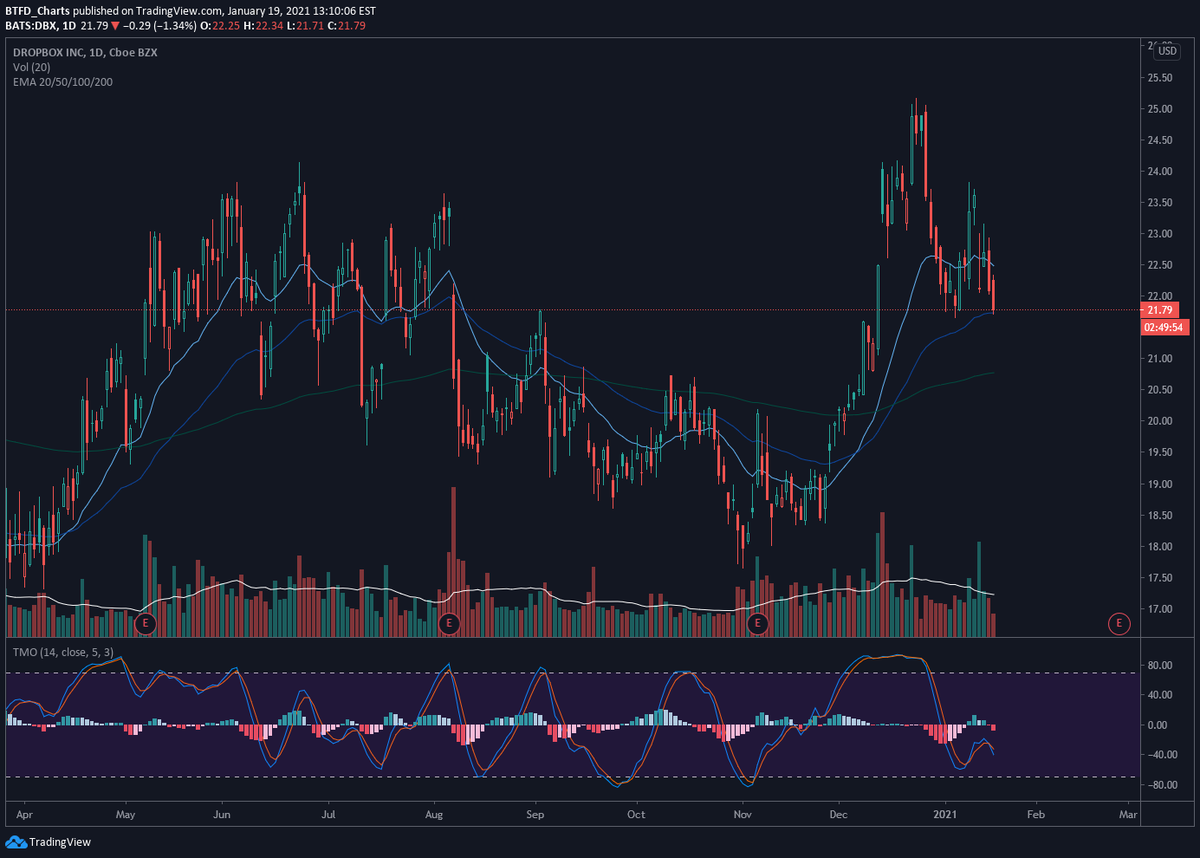Click the Mar label on time axis
Screen dimensions: 1200x858
tap(1128, 816)
